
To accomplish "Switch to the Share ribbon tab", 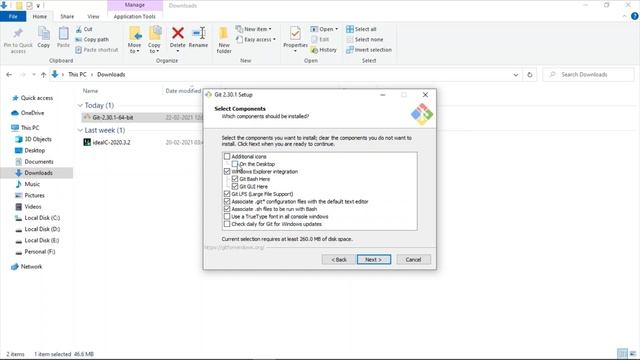I will click(x=67, y=16).
